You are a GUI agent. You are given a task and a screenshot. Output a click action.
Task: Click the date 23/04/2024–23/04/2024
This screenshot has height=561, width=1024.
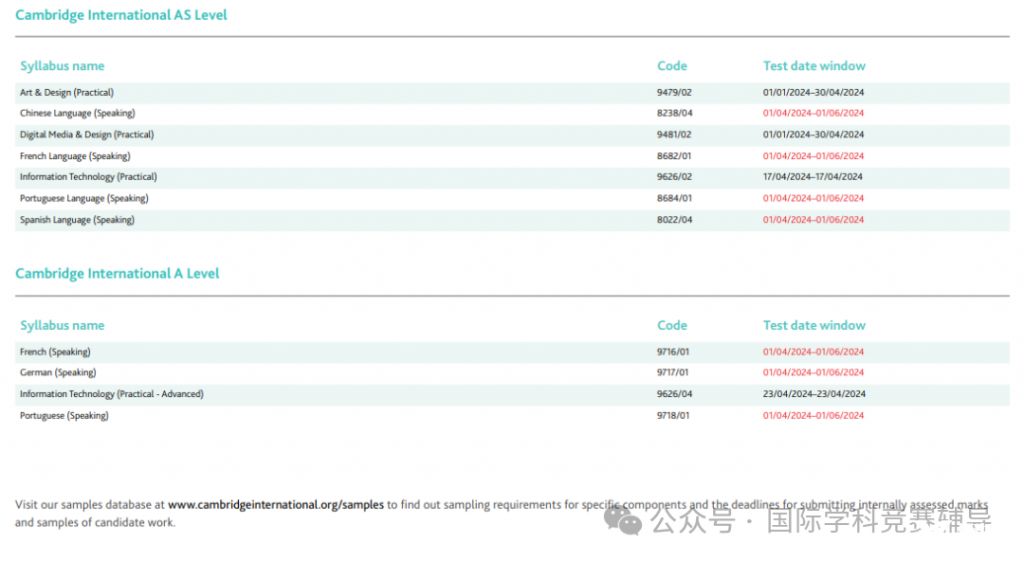tap(814, 394)
